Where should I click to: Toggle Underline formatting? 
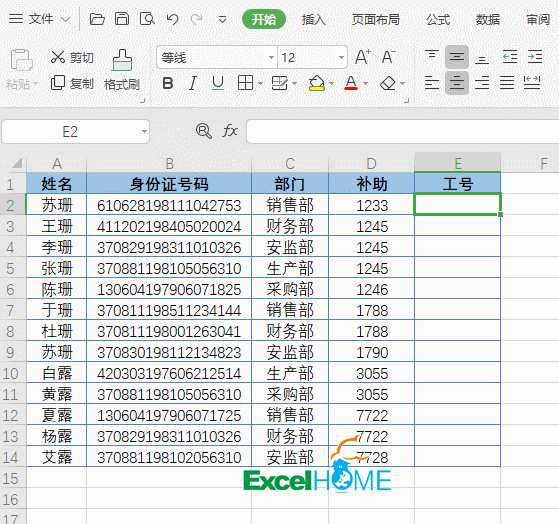coord(218,83)
